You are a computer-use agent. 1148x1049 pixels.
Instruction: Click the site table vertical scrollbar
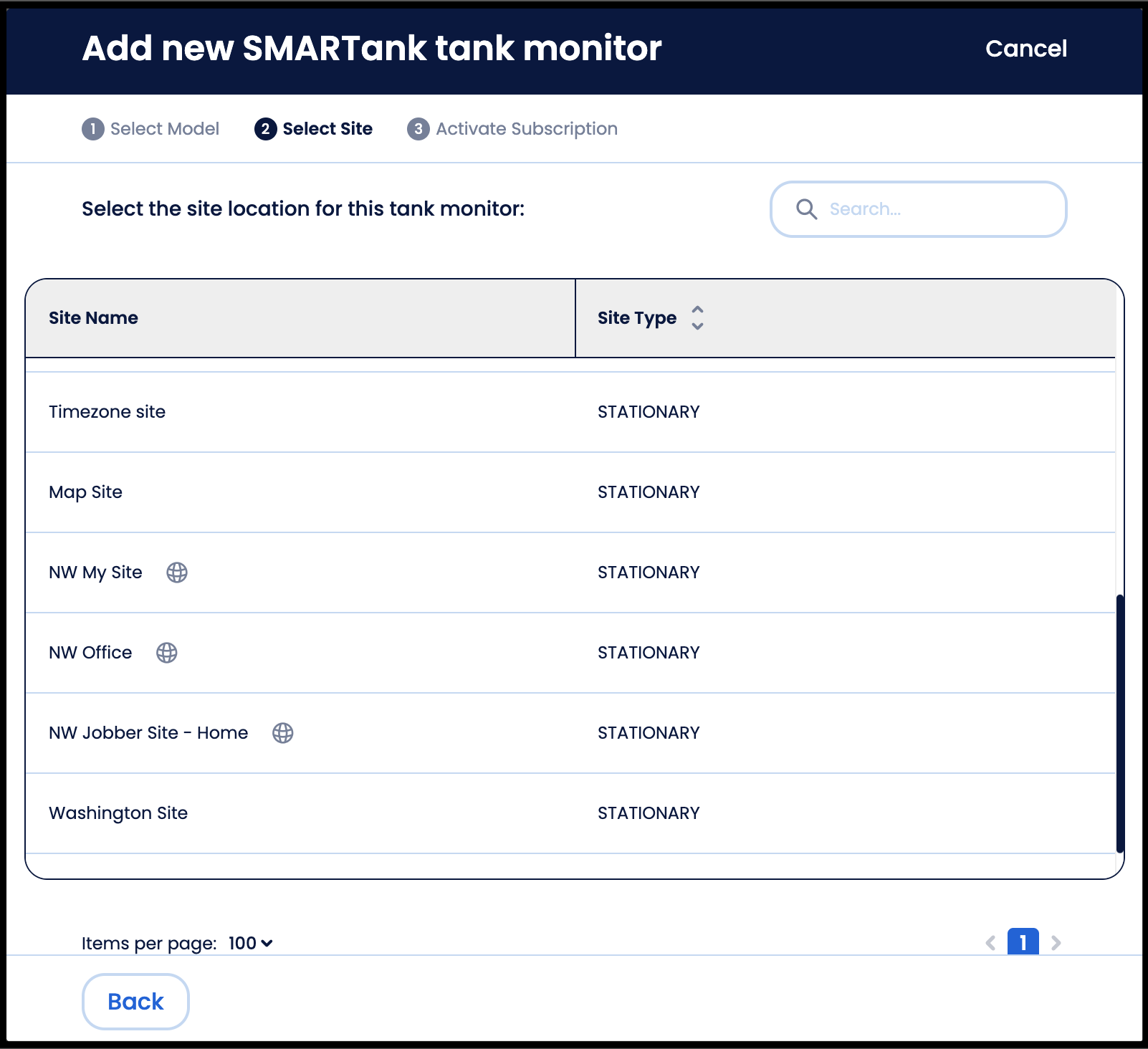(1120, 724)
